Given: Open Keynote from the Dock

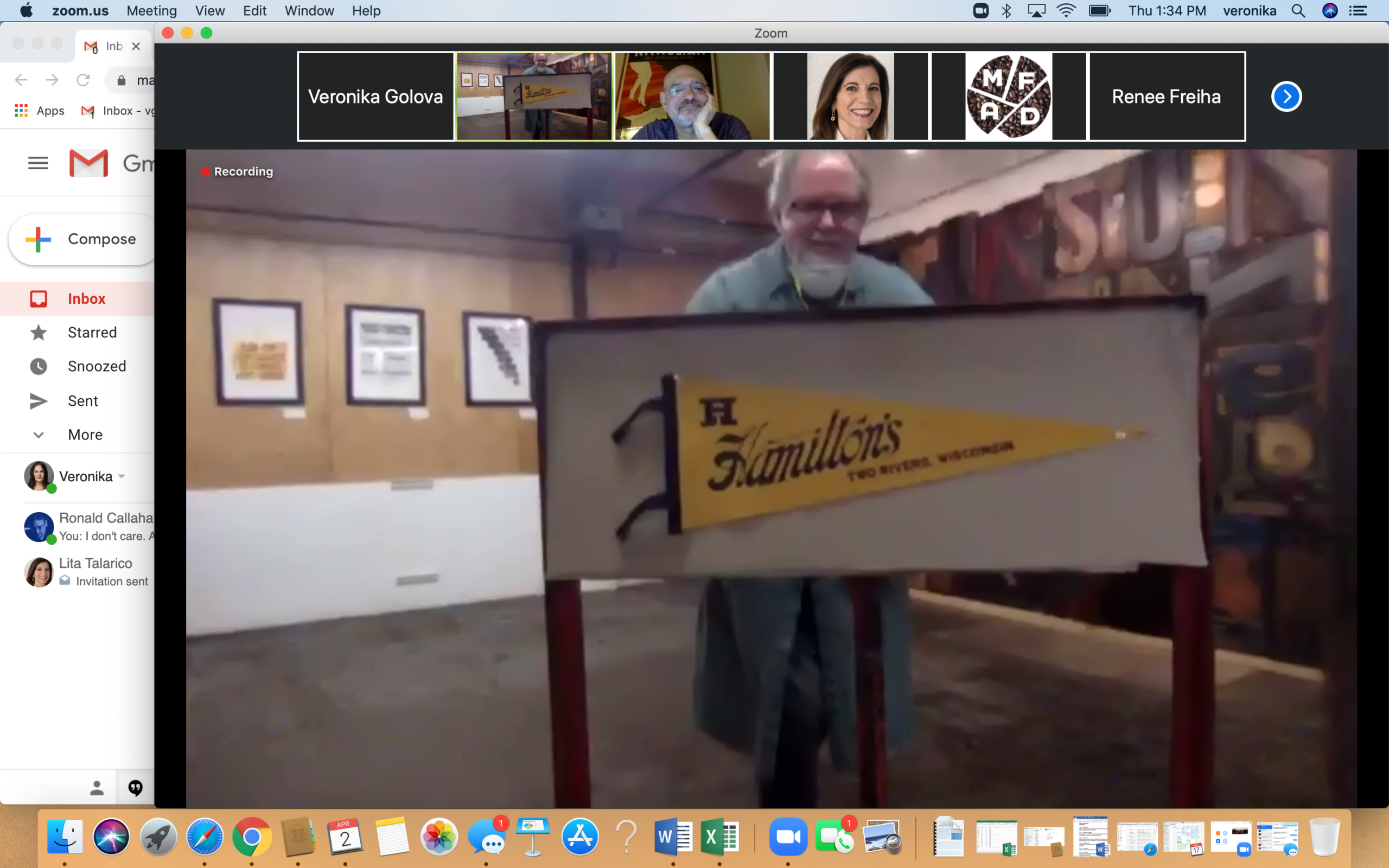Looking at the screenshot, I should point(533,837).
